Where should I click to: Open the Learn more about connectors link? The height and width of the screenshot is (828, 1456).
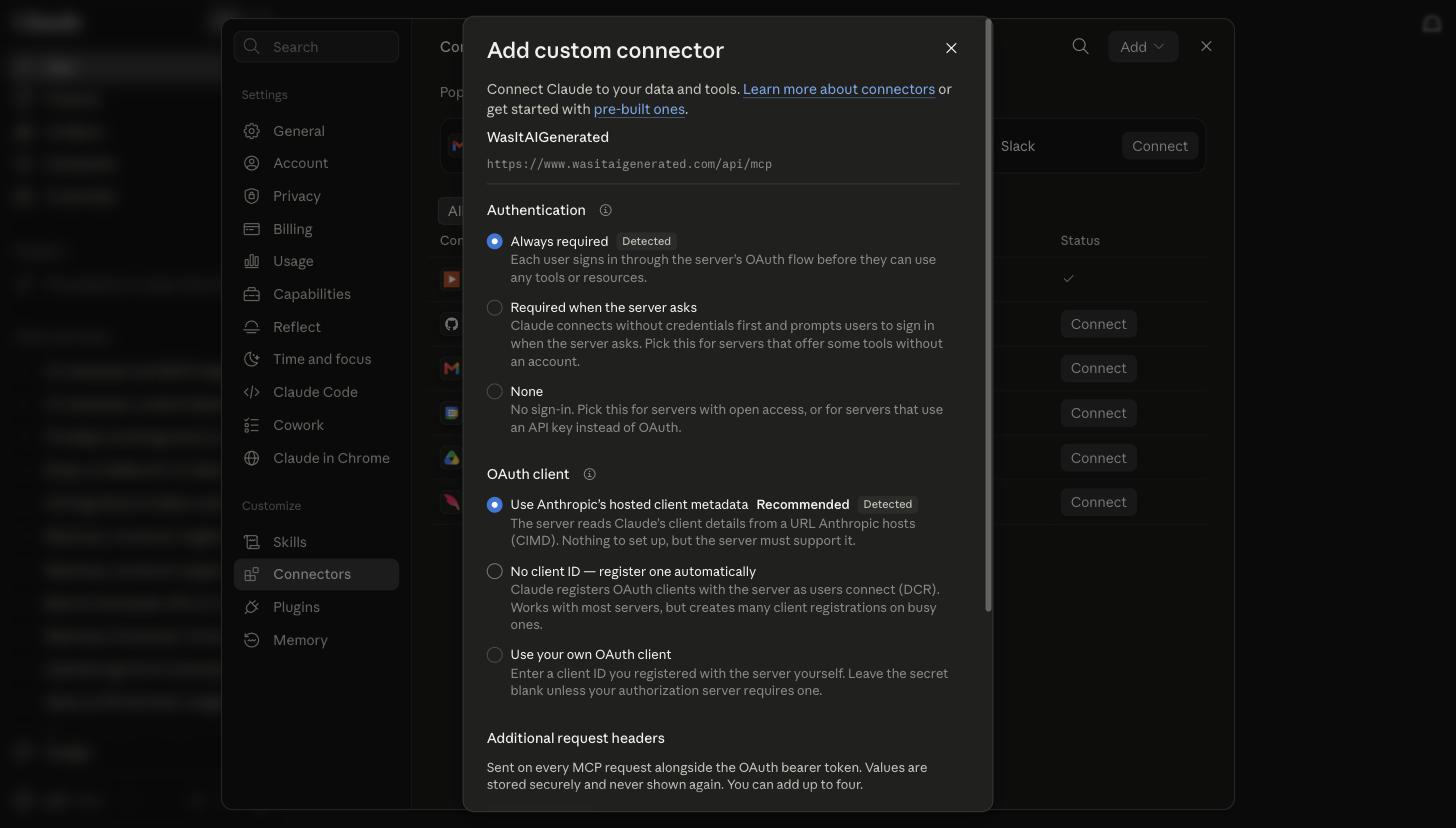tap(839, 89)
